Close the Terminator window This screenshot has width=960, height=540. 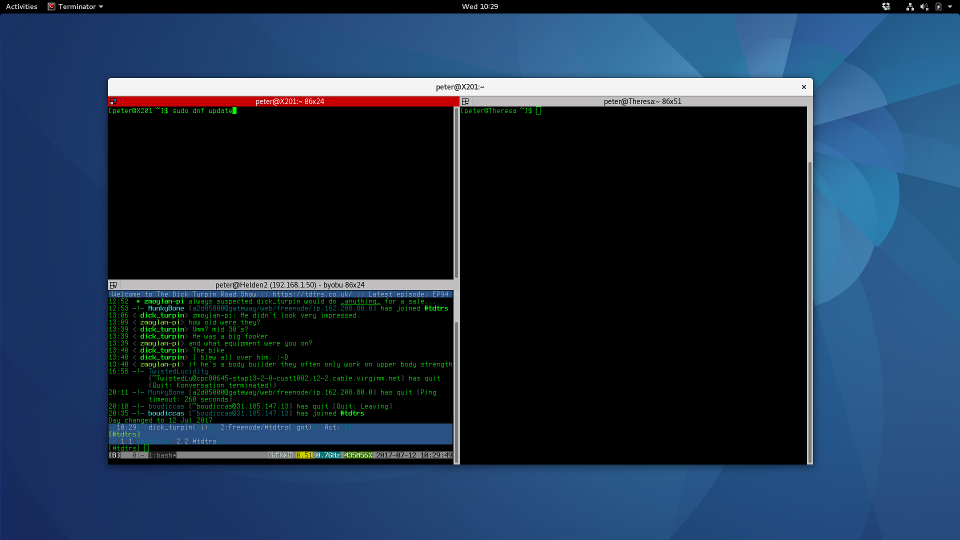click(804, 87)
